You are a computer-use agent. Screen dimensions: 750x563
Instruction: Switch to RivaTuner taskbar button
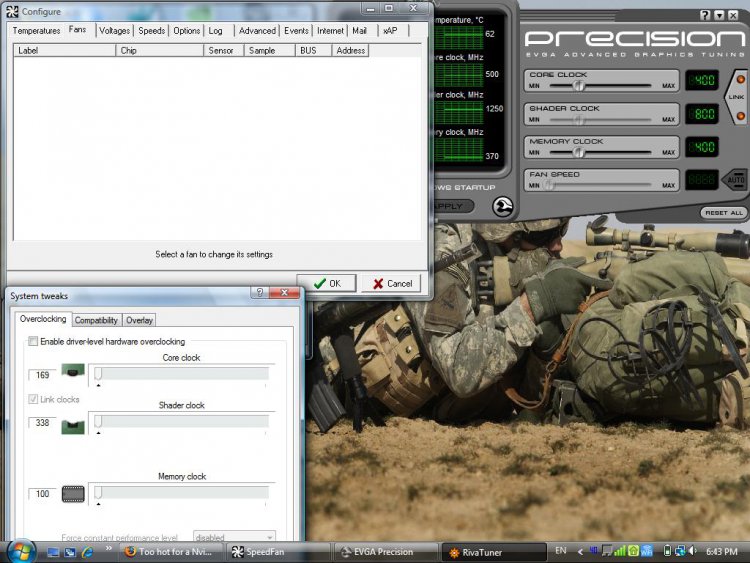pyautogui.click(x=494, y=552)
